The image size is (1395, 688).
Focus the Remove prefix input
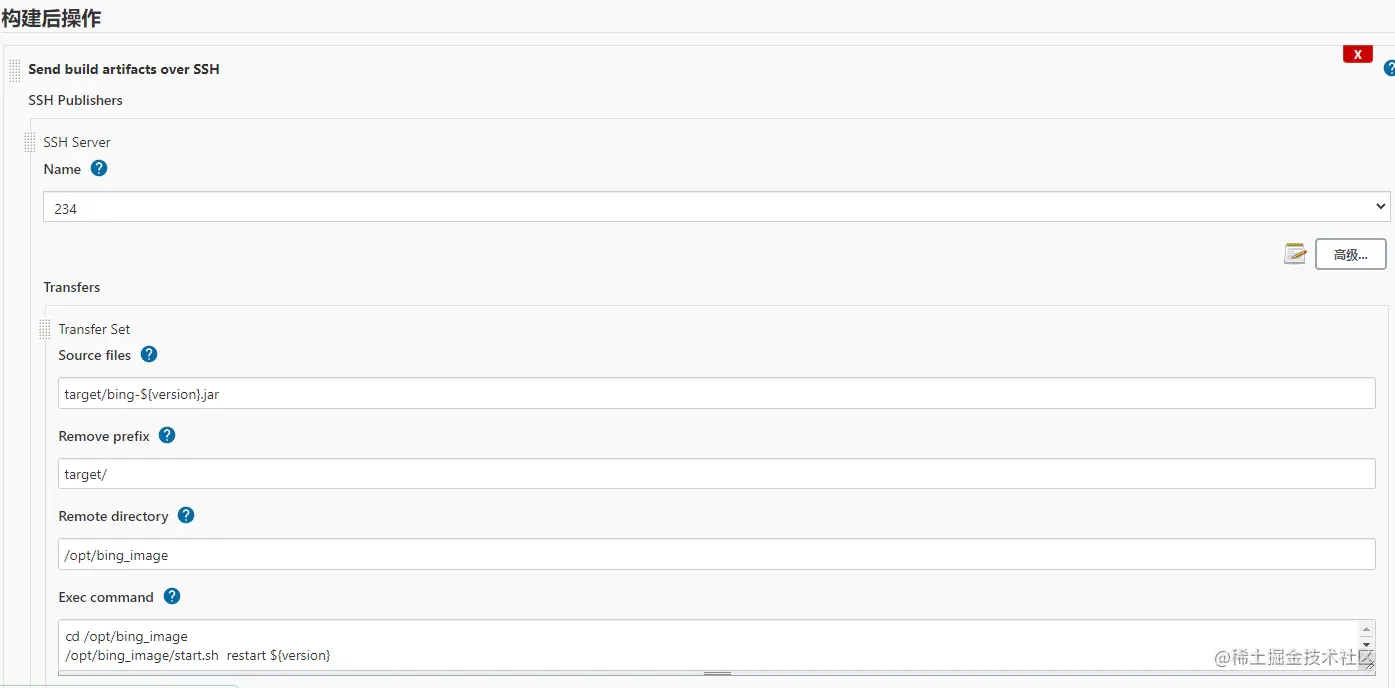tap(716, 474)
